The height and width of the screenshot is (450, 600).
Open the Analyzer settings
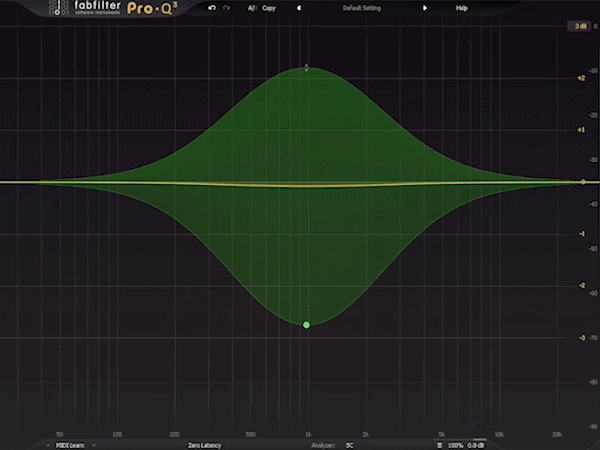(x=323, y=445)
